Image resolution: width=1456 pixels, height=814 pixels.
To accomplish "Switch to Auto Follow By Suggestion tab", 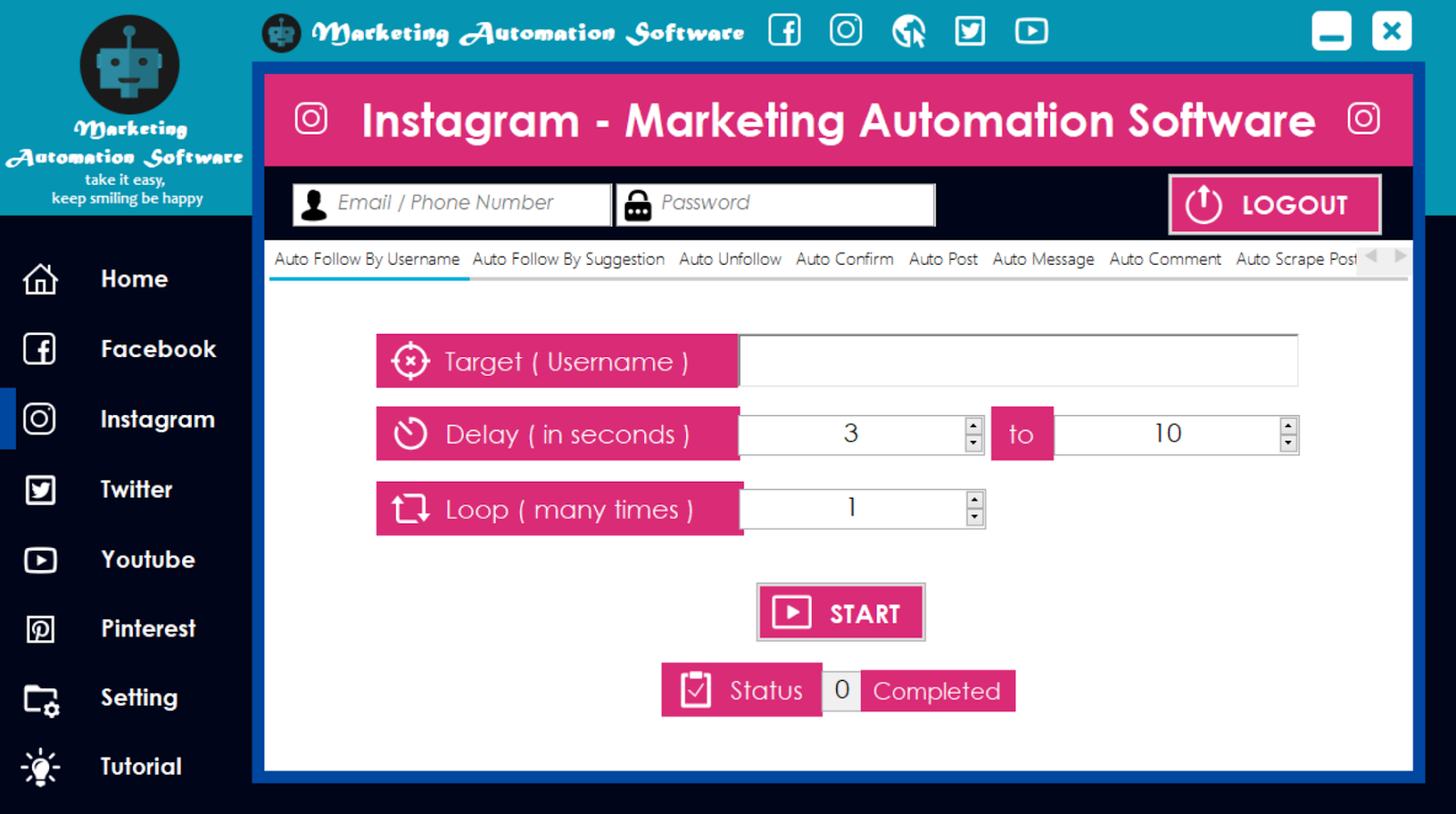I will tap(569, 259).
